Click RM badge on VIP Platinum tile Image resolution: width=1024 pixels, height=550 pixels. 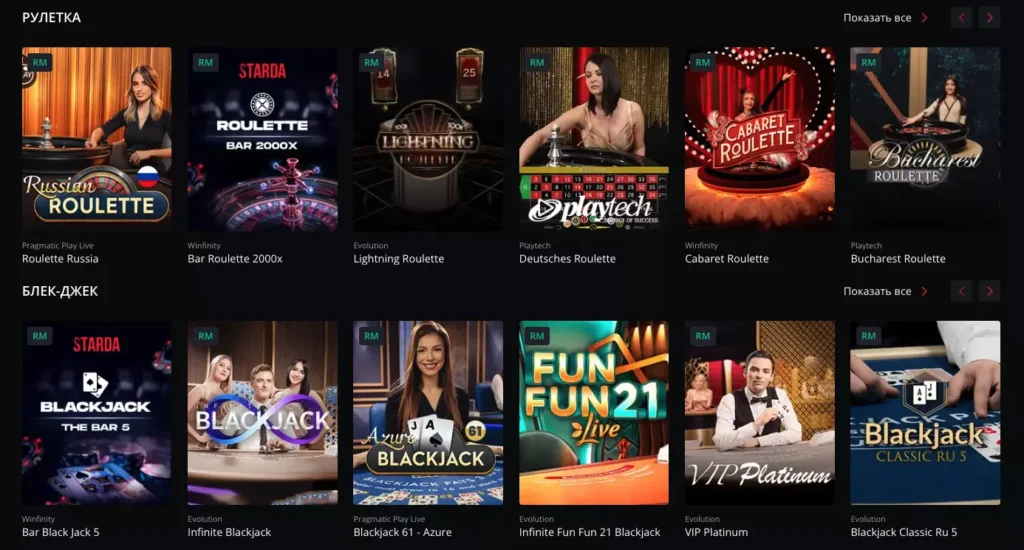[x=703, y=336]
